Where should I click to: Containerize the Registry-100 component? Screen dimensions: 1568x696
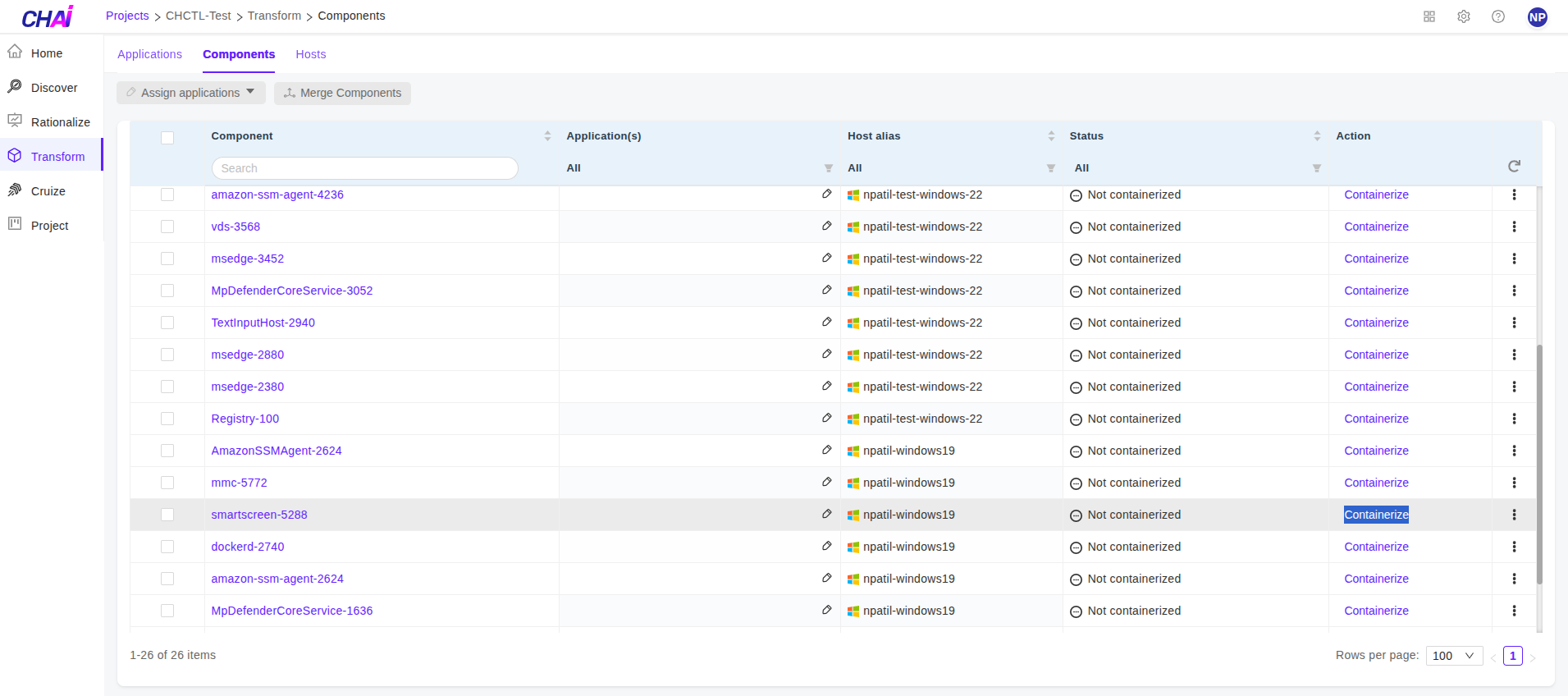pyautogui.click(x=1376, y=419)
